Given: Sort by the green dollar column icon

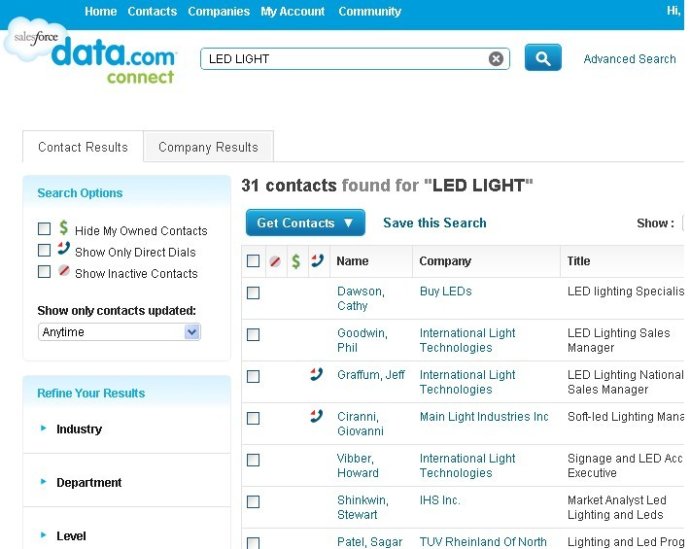Looking at the screenshot, I should (295, 262).
